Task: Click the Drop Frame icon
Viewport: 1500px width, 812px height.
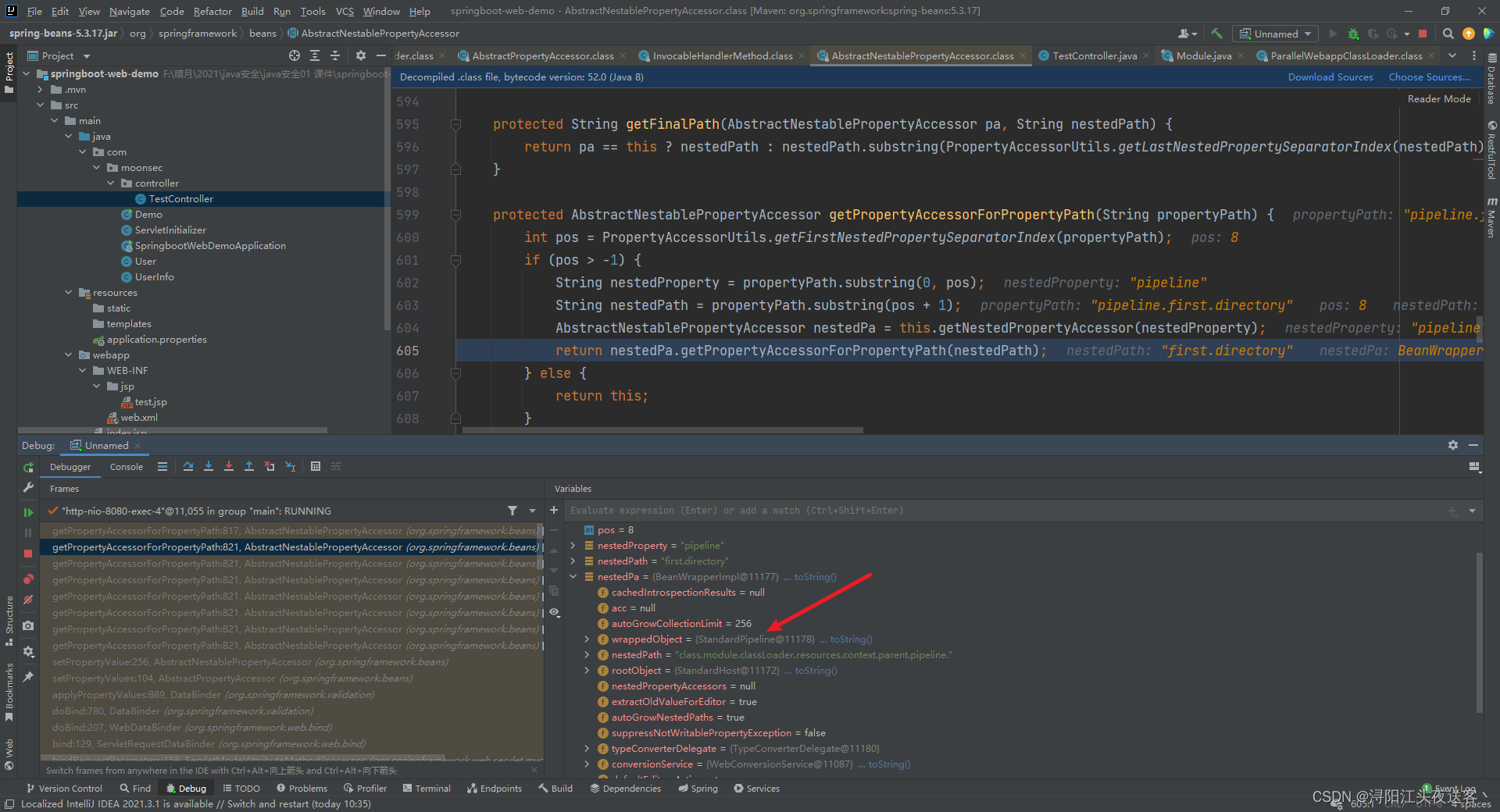Action: click(270, 466)
